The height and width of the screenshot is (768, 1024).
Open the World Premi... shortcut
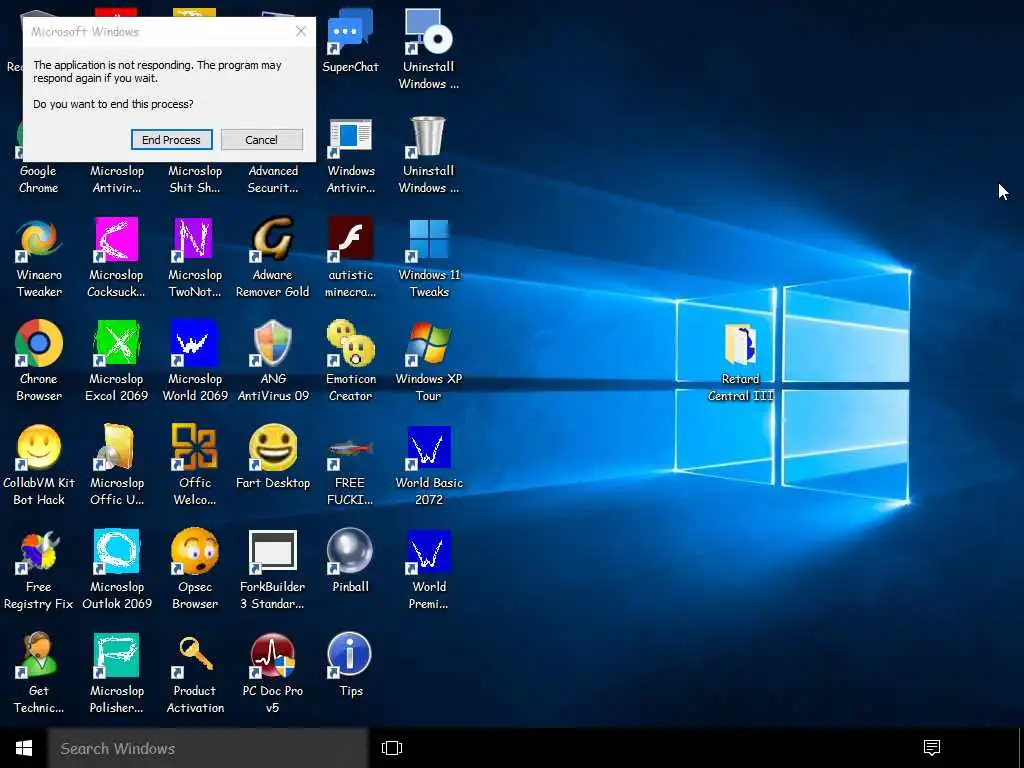tap(428, 569)
